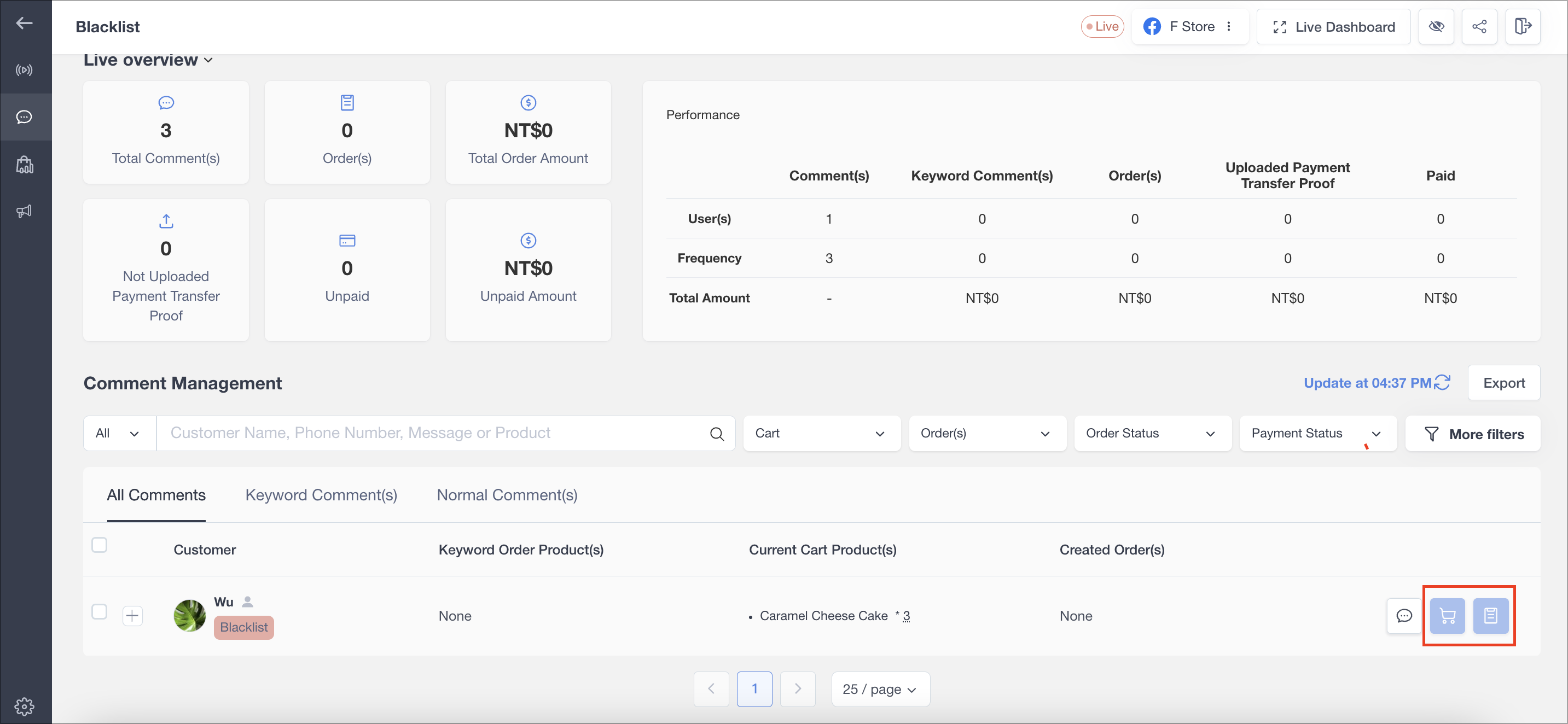Expand the Cart filter dropdown
Screen dimensions: 1568x724
(x=821, y=433)
